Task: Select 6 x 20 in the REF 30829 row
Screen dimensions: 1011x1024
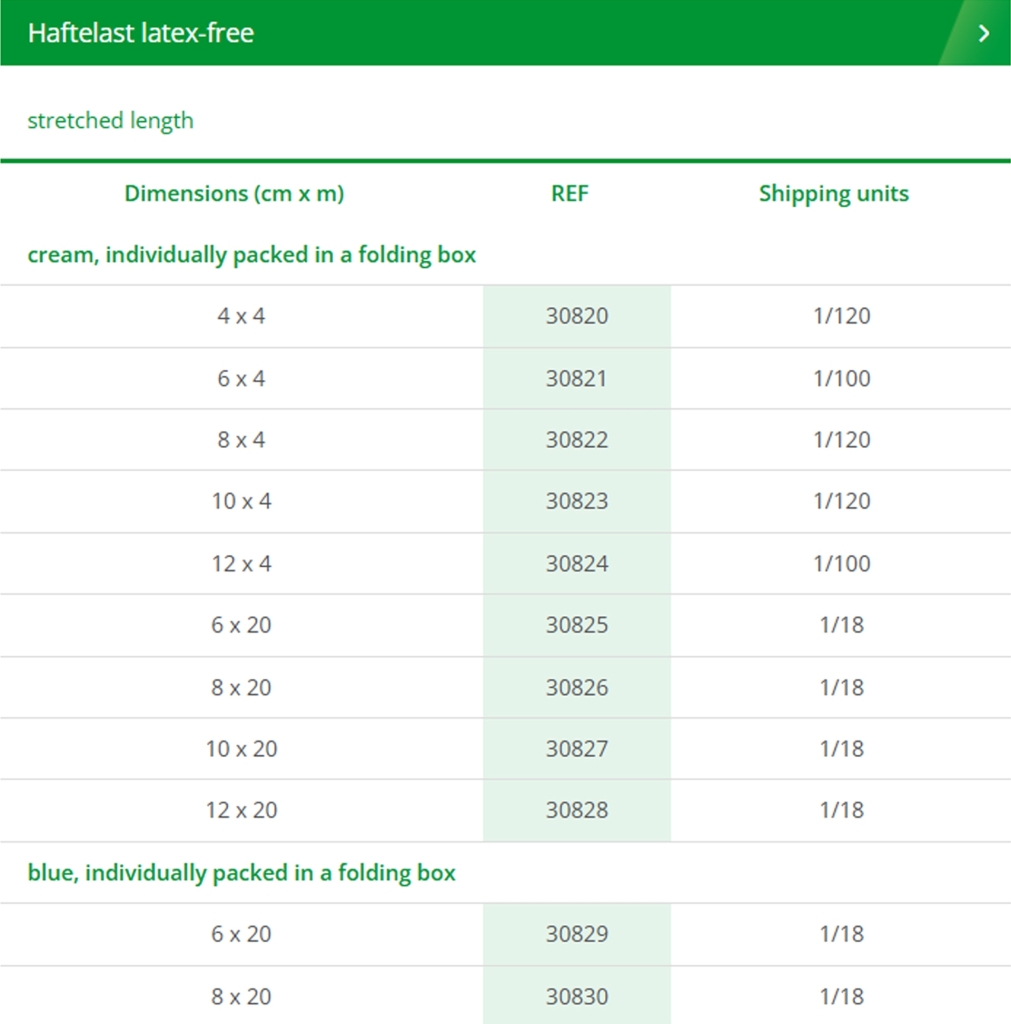Action: [x=242, y=935]
